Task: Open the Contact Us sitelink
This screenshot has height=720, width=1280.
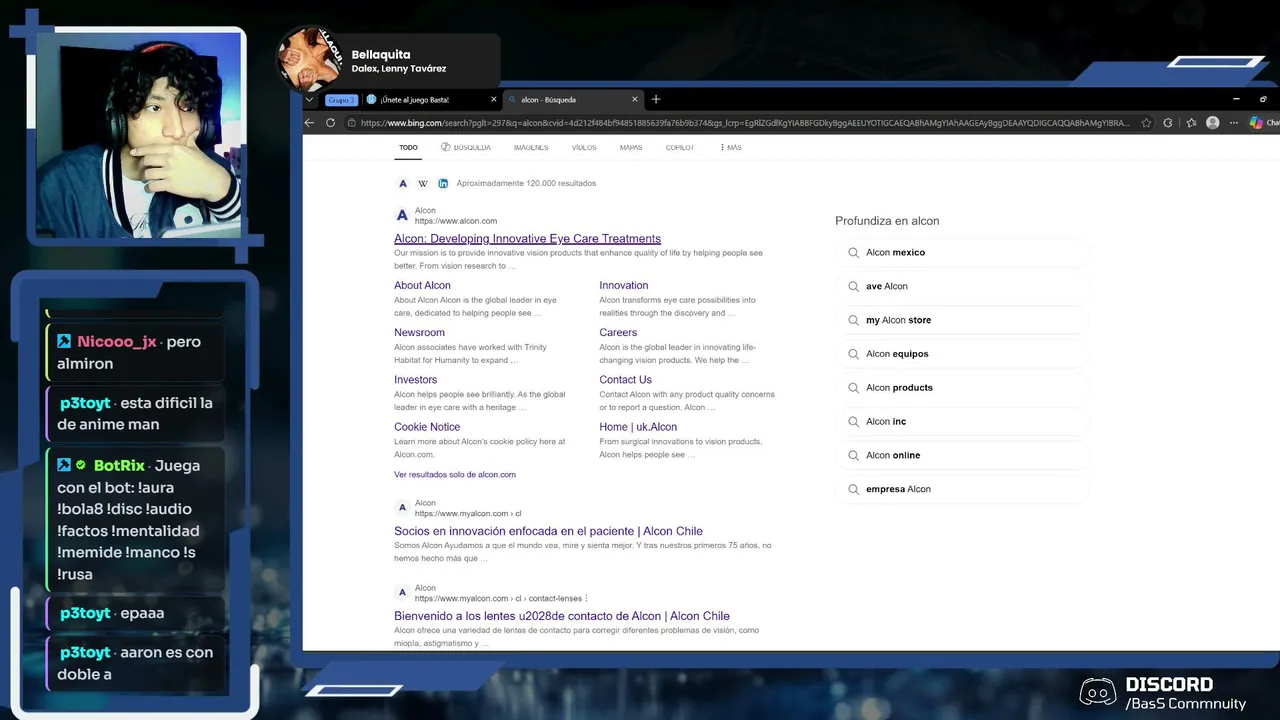Action: point(625,379)
